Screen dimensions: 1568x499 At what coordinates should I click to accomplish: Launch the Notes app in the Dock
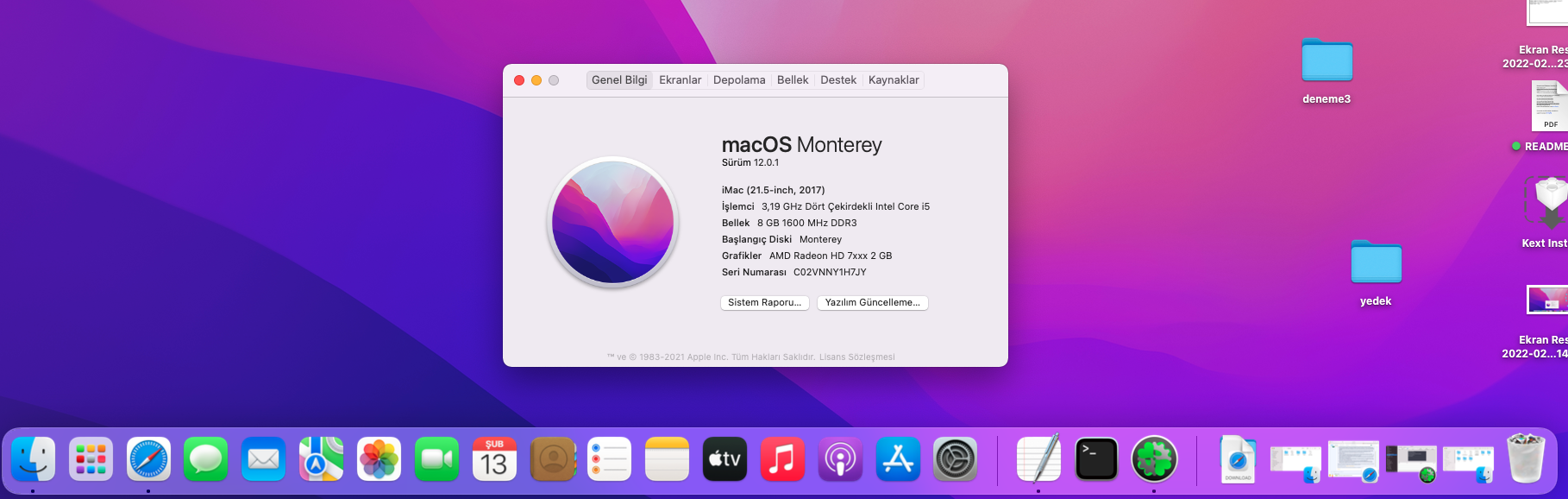click(x=668, y=458)
